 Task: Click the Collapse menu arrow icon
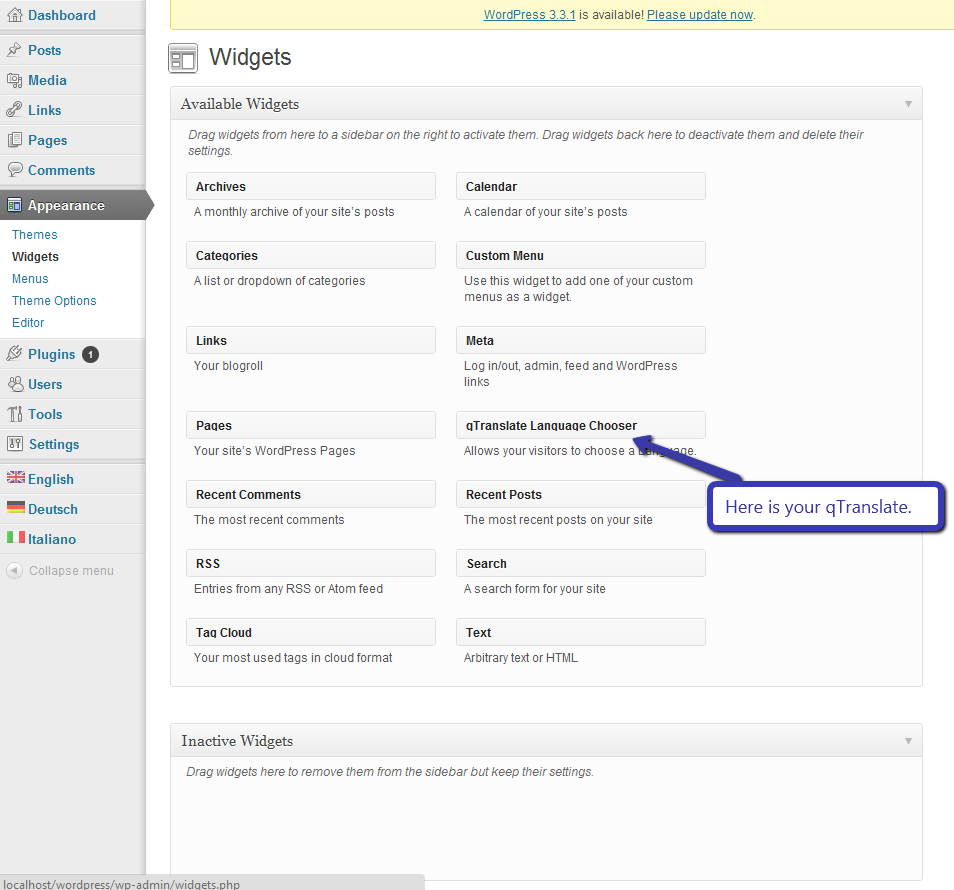tap(15, 571)
